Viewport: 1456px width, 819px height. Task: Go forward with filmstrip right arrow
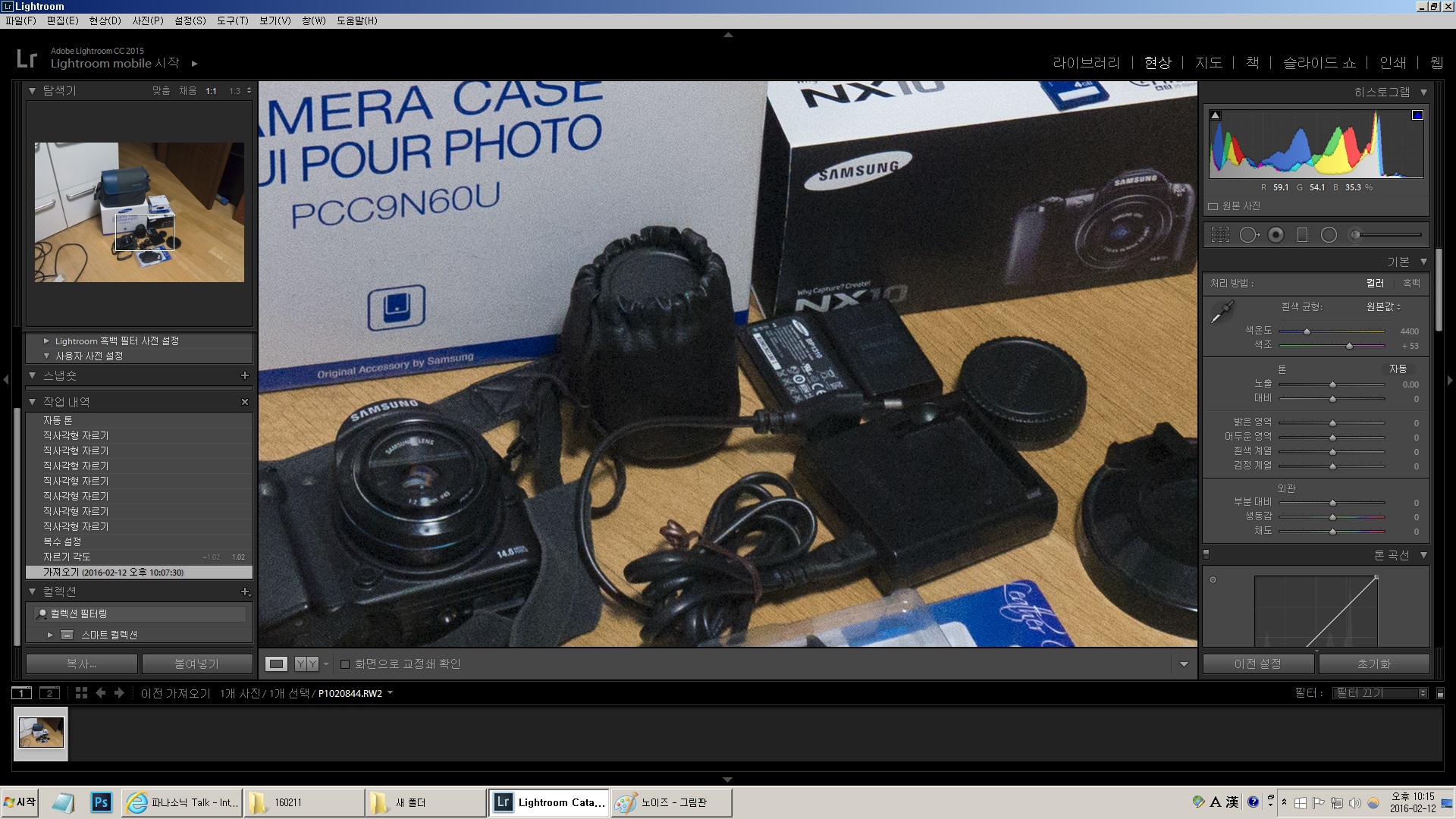pyautogui.click(x=119, y=693)
